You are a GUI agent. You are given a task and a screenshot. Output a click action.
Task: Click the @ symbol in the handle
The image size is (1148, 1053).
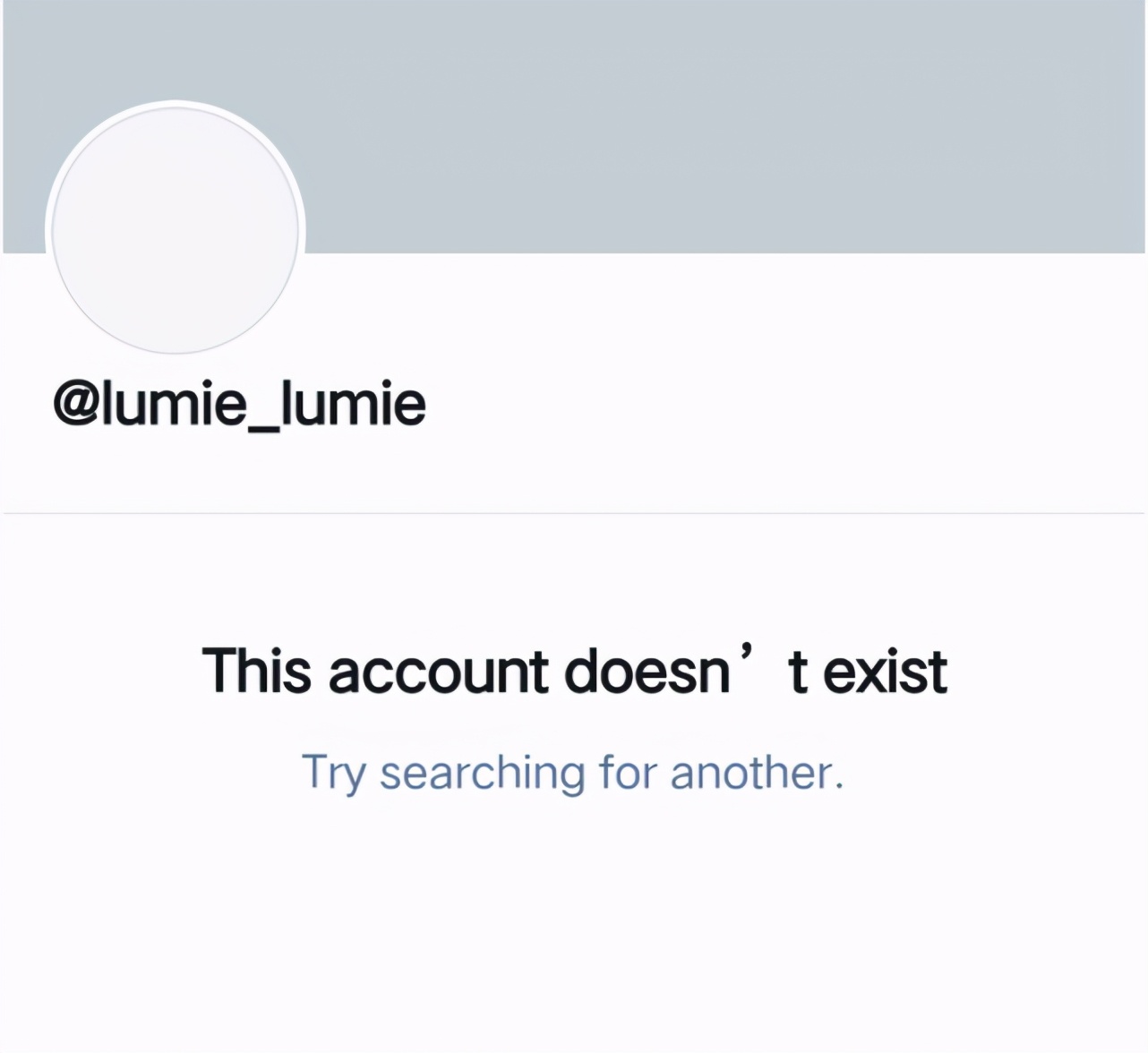click(73, 404)
